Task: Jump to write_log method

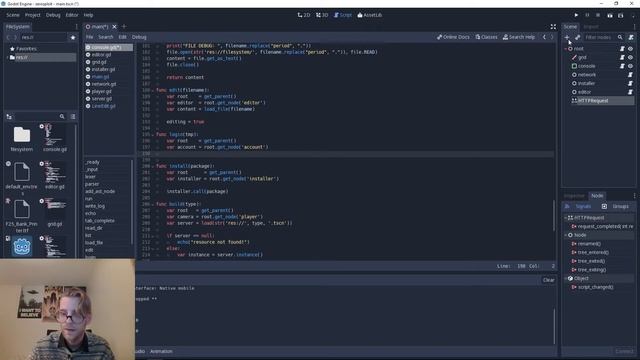Action: [x=95, y=206]
